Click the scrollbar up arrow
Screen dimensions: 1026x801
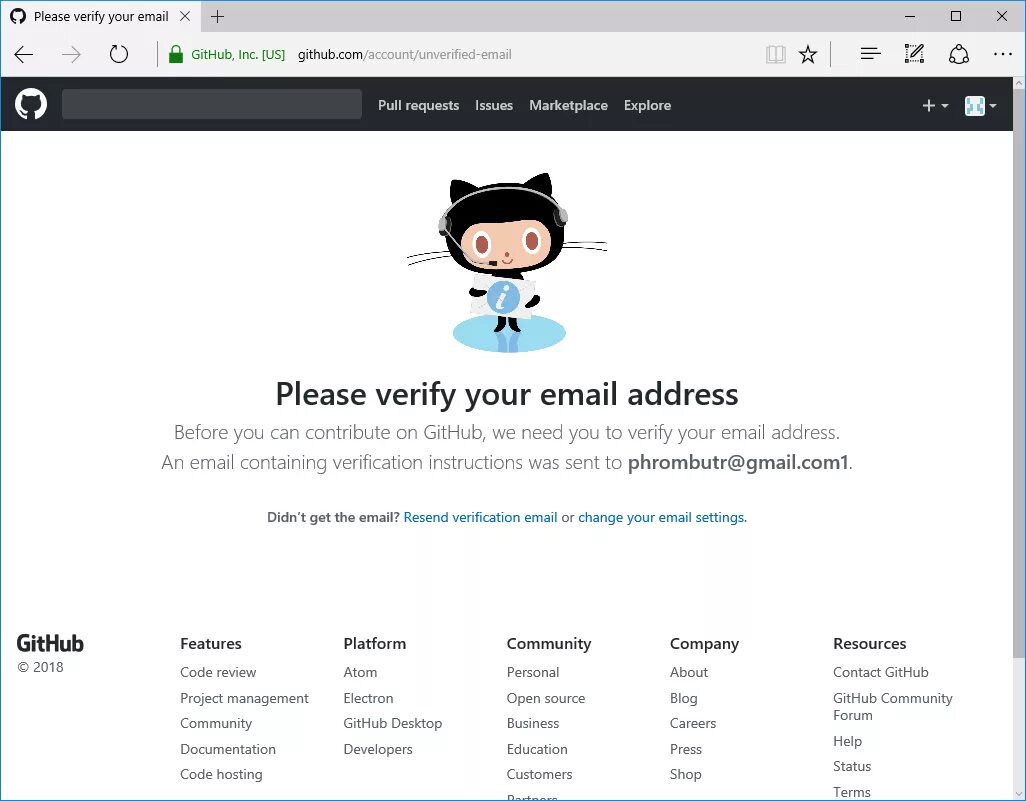[x=1019, y=84]
